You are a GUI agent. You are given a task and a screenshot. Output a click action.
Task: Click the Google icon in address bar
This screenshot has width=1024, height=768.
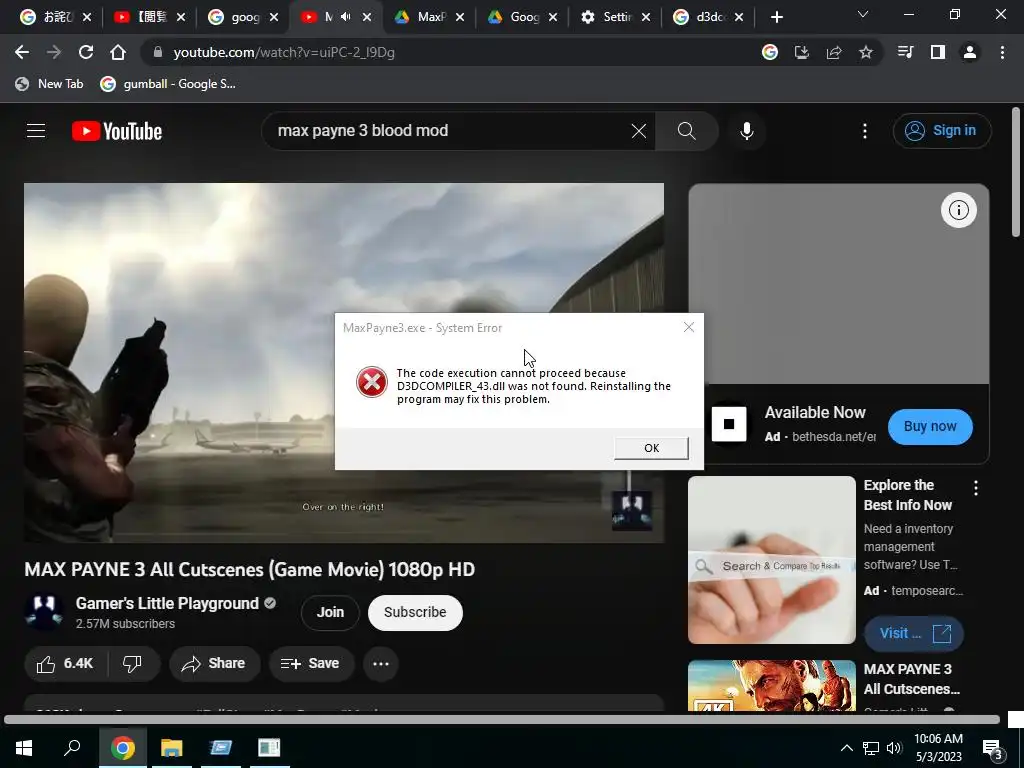[770, 52]
